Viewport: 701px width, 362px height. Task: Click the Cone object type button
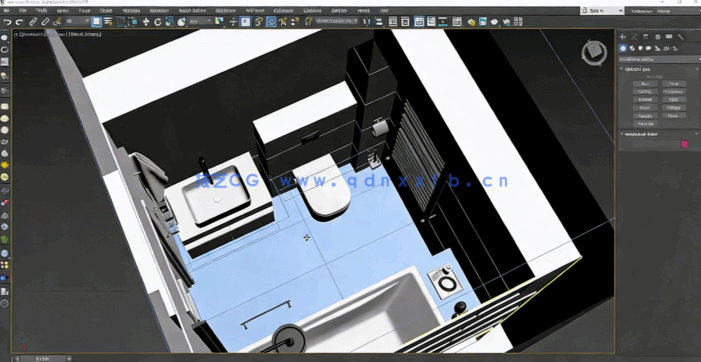click(x=674, y=84)
